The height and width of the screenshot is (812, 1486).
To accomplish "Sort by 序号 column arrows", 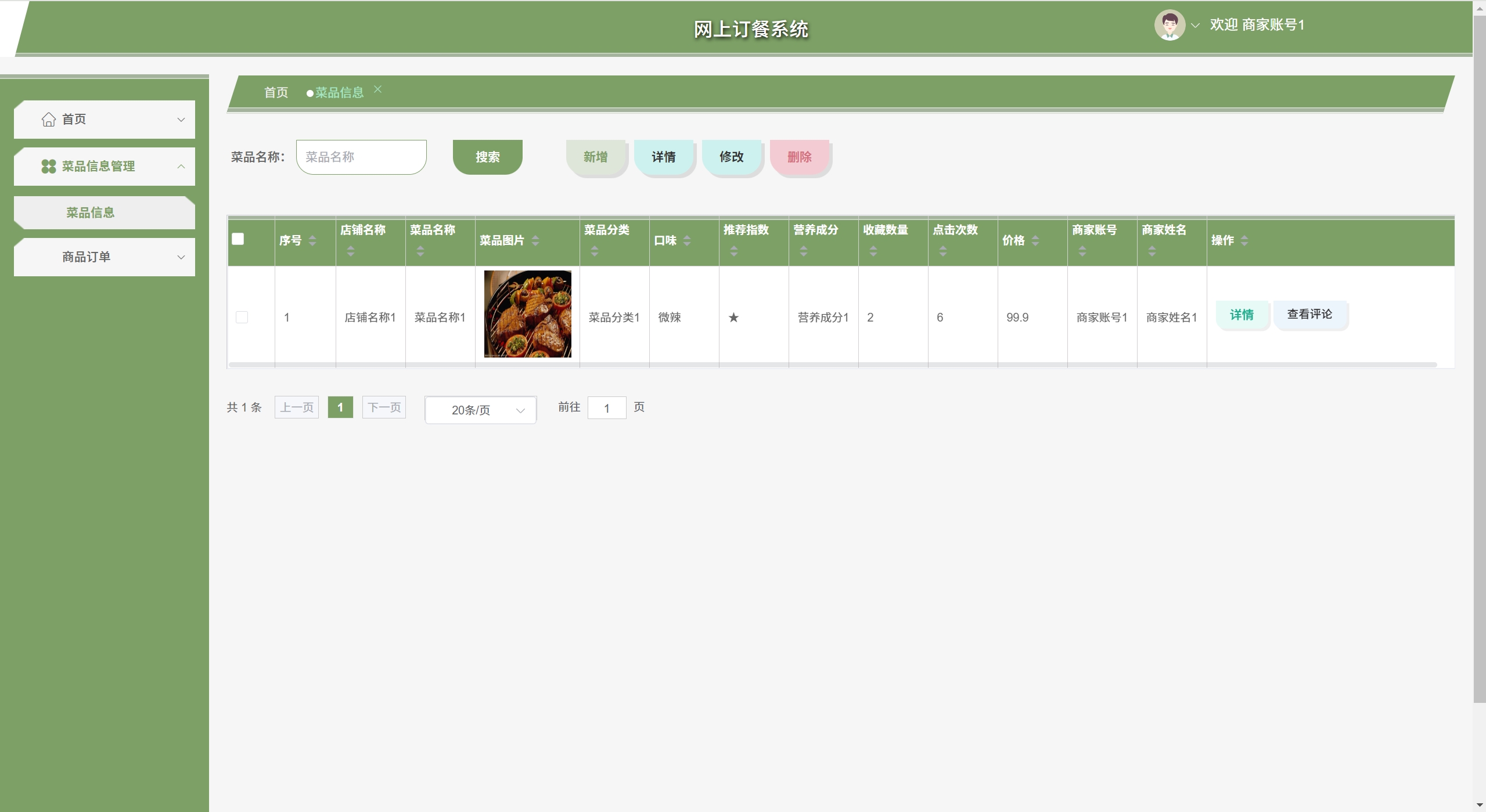I will (312, 241).
